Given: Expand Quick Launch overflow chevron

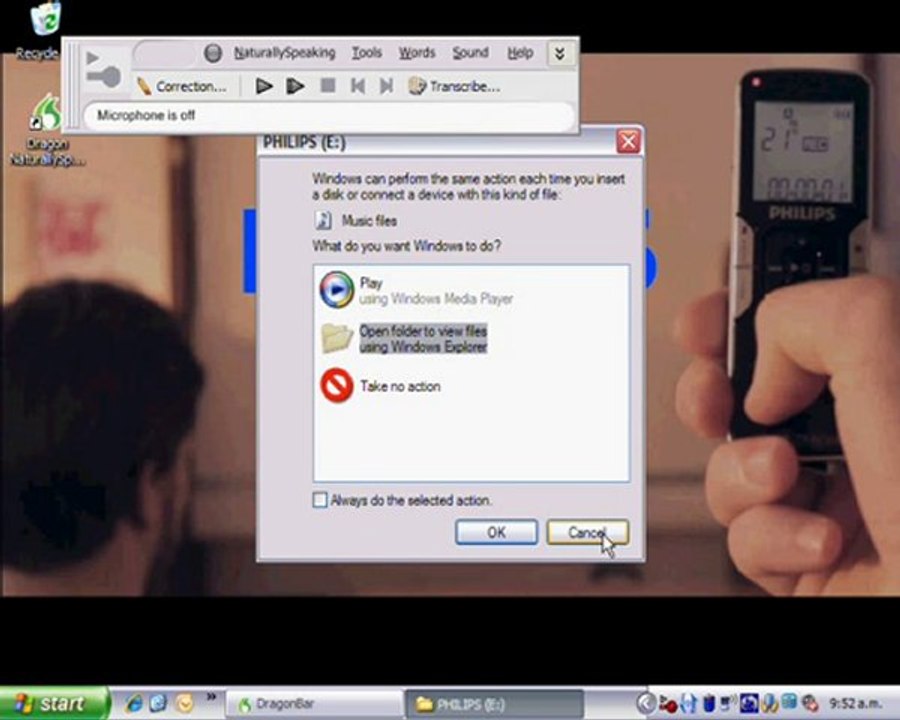Looking at the screenshot, I should tap(212, 697).
